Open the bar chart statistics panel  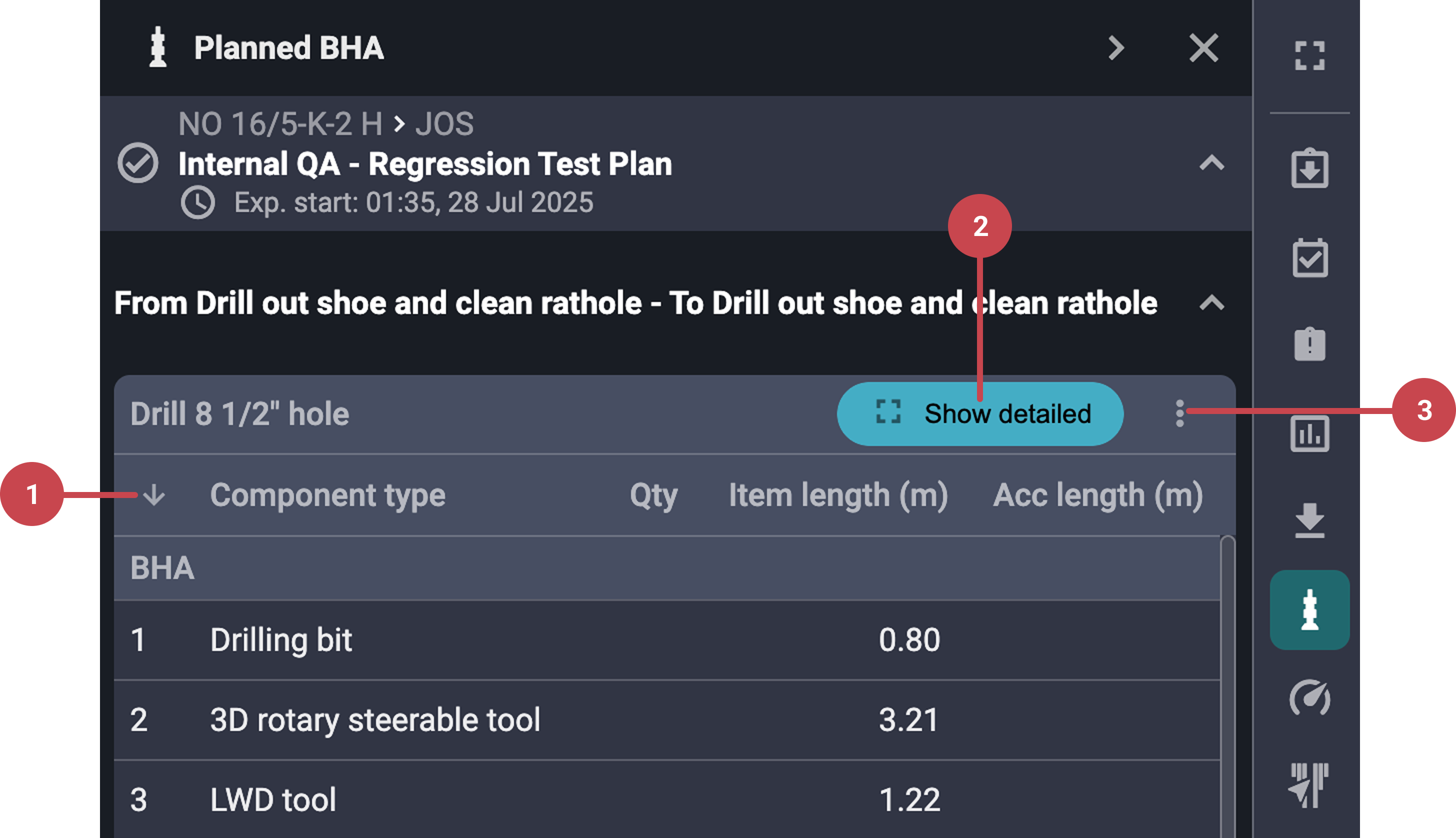1310,433
